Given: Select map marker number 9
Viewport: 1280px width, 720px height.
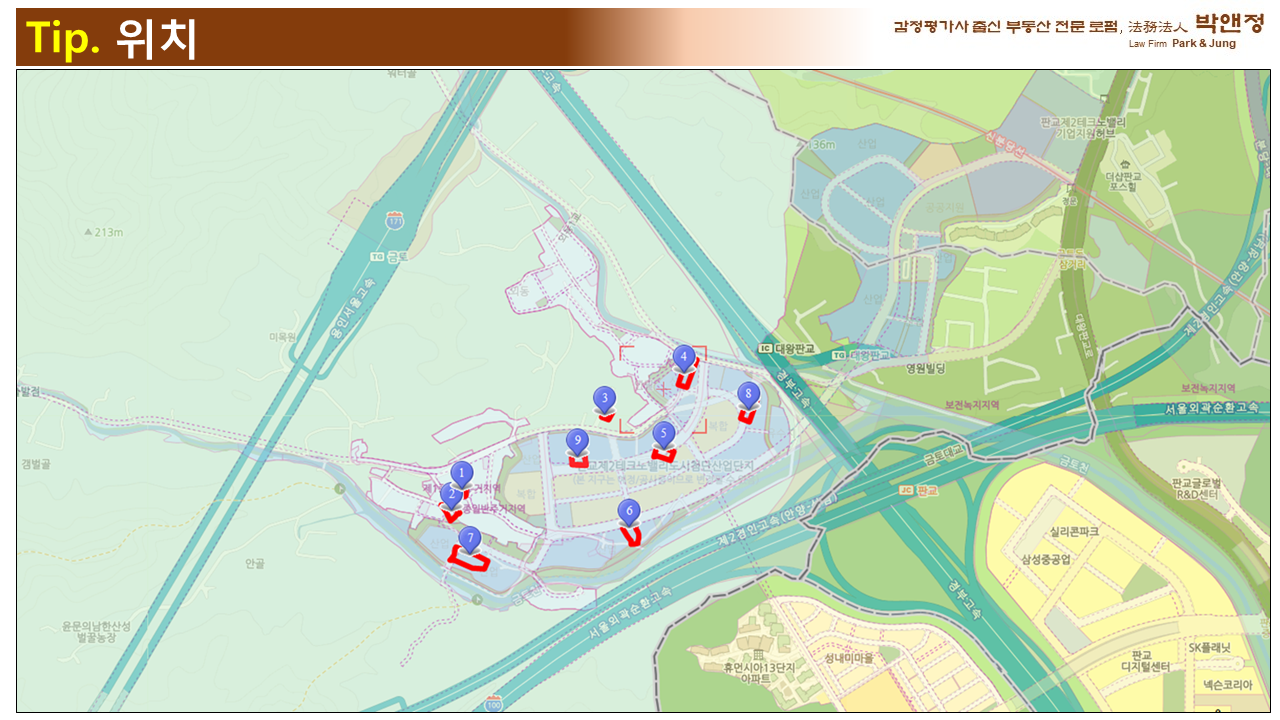Looking at the screenshot, I should 576,441.
